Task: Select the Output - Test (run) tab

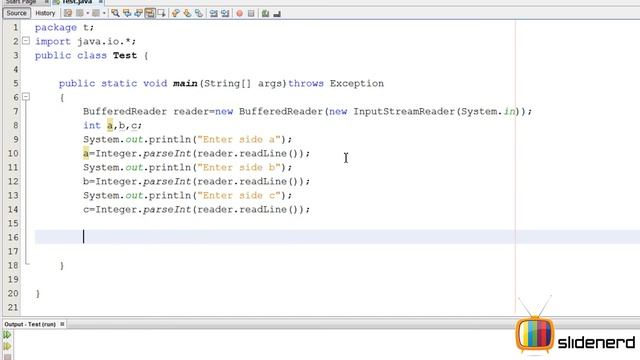Action: [x=30, y=324]
